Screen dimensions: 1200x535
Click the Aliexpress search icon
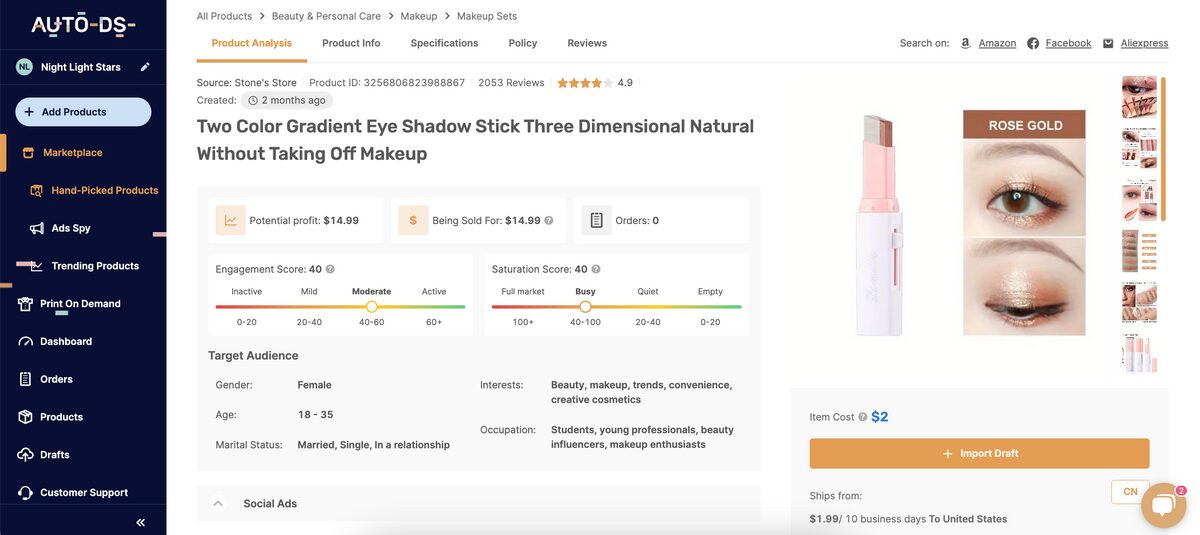(x=1108, y=43)
